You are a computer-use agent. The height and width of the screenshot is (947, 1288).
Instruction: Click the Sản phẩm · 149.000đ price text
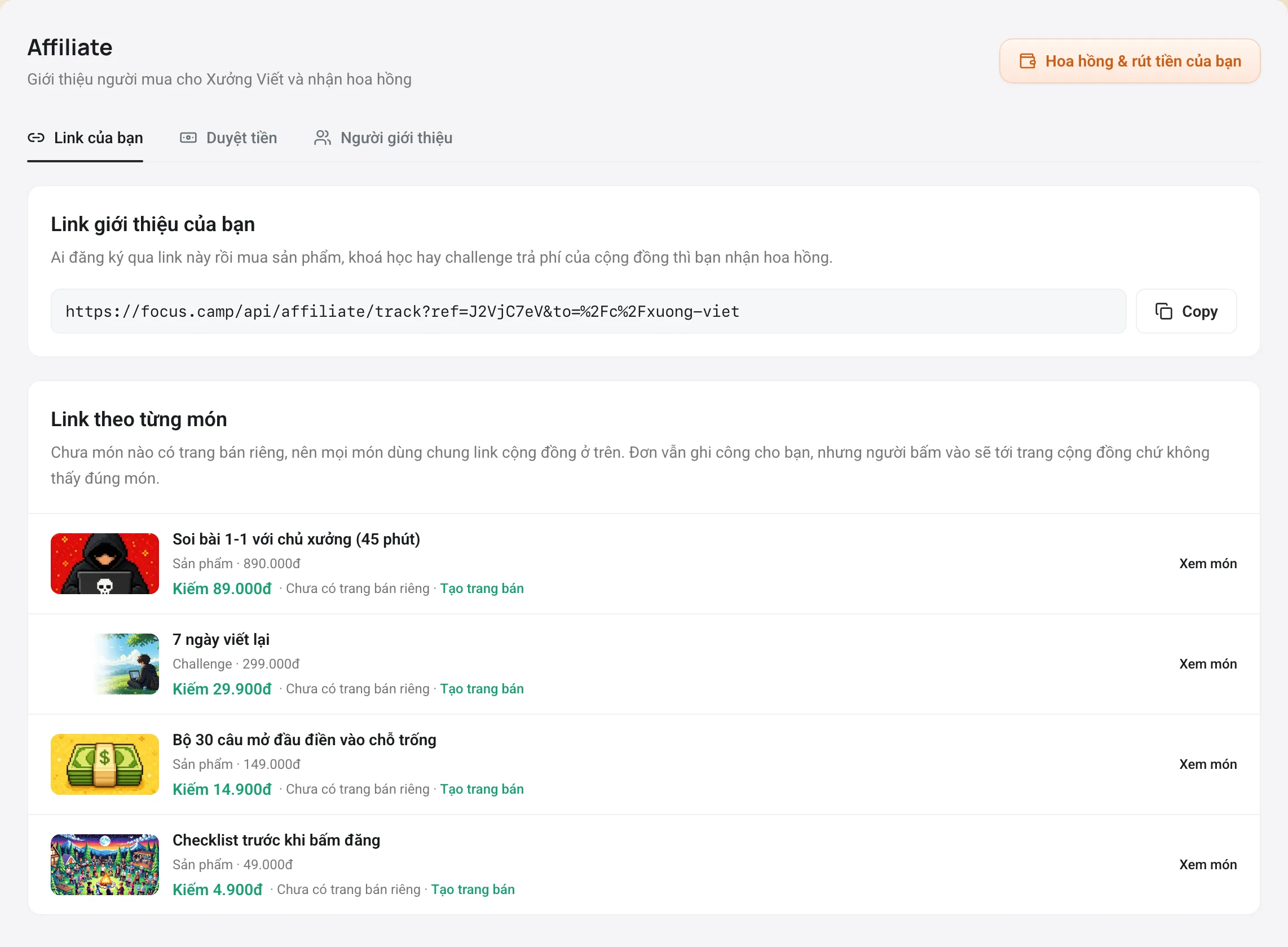coord(236,765)
